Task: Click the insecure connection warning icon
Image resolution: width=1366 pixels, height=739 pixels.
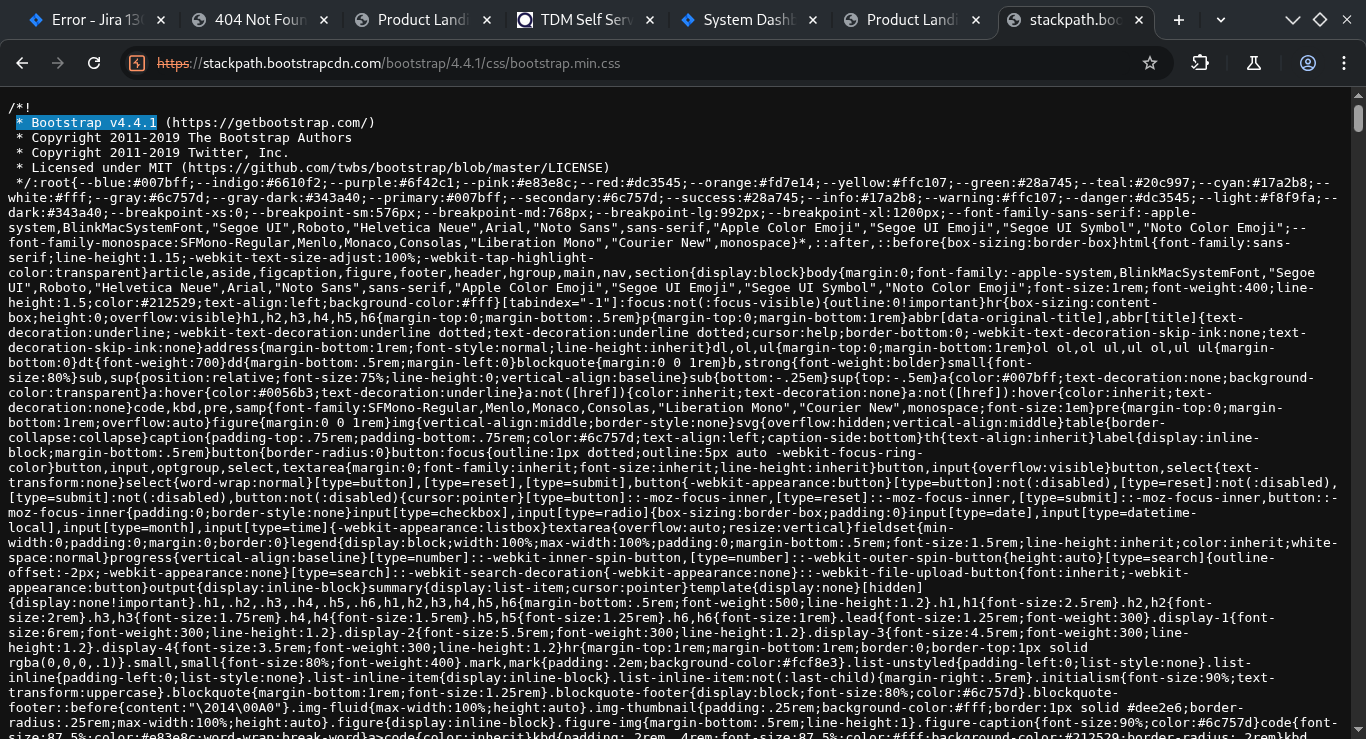Action: 138,63
